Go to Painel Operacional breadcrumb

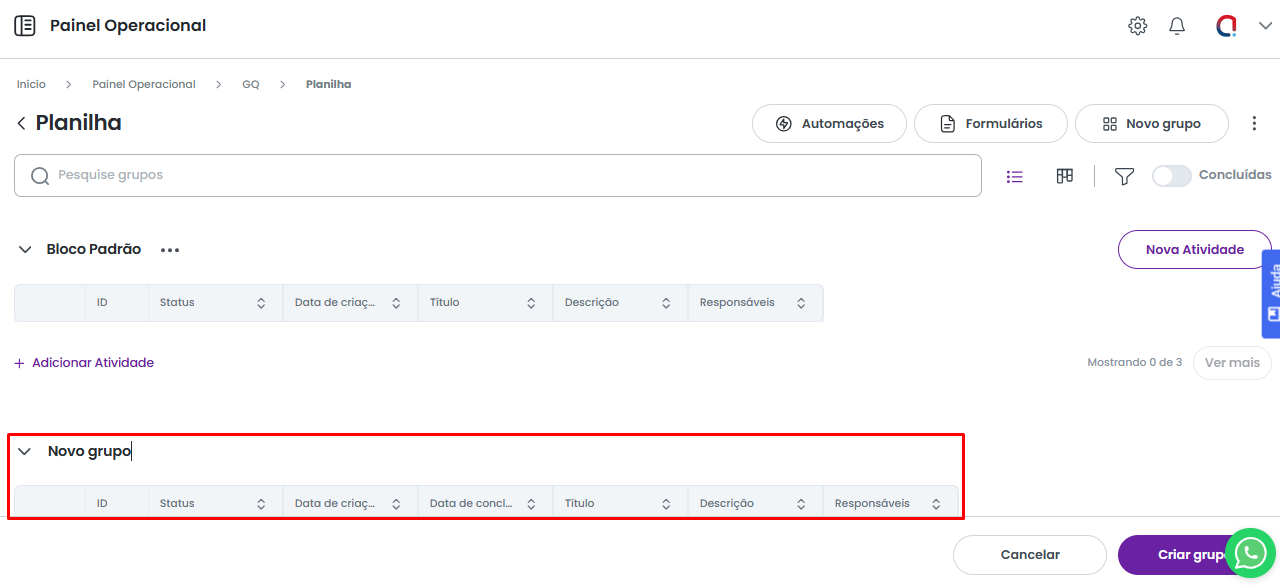tap(144, 85)
